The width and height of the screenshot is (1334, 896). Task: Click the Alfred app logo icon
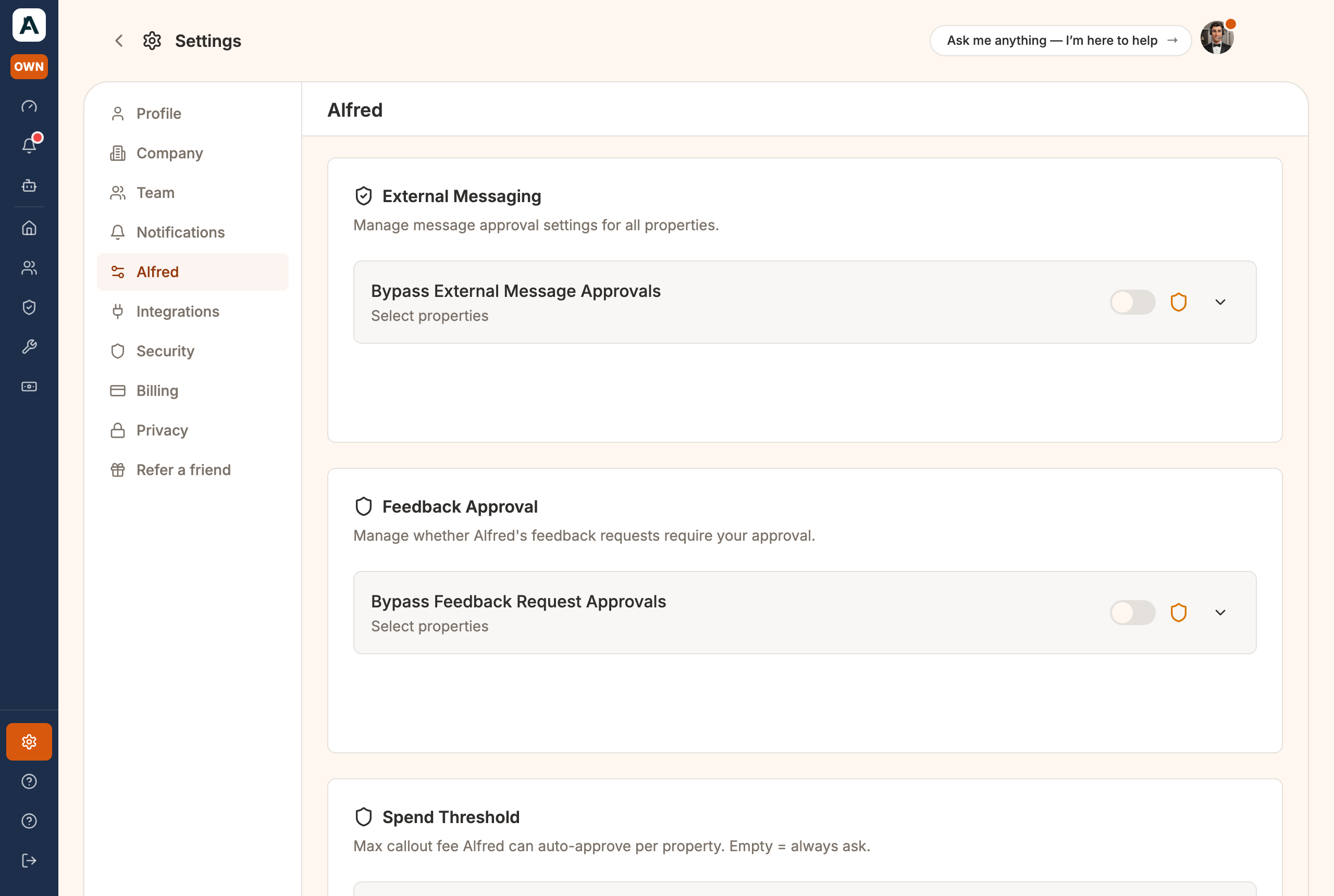point(29,25)
